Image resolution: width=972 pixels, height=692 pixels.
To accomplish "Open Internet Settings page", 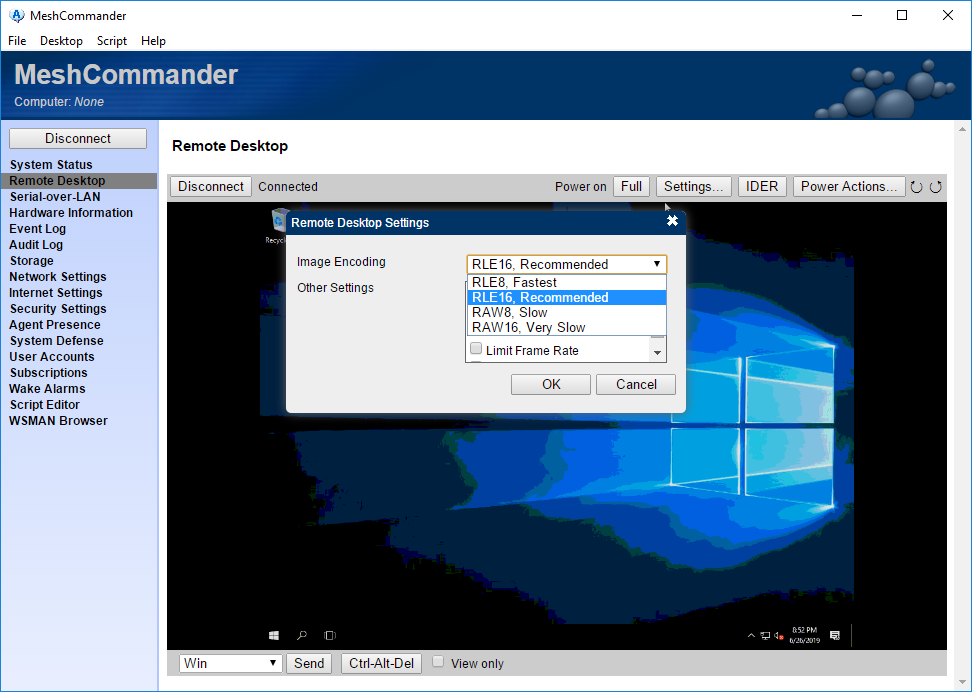I will (56, 293).
